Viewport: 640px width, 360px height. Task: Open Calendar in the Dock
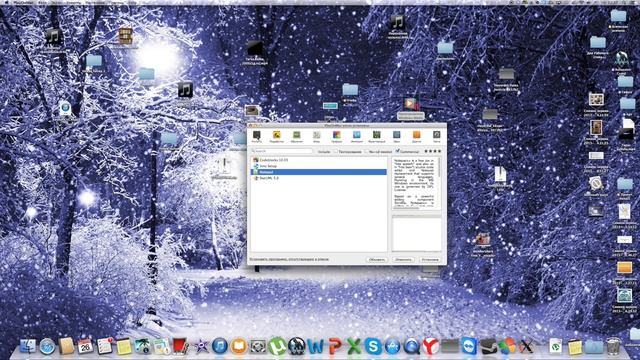pos(85,346)
